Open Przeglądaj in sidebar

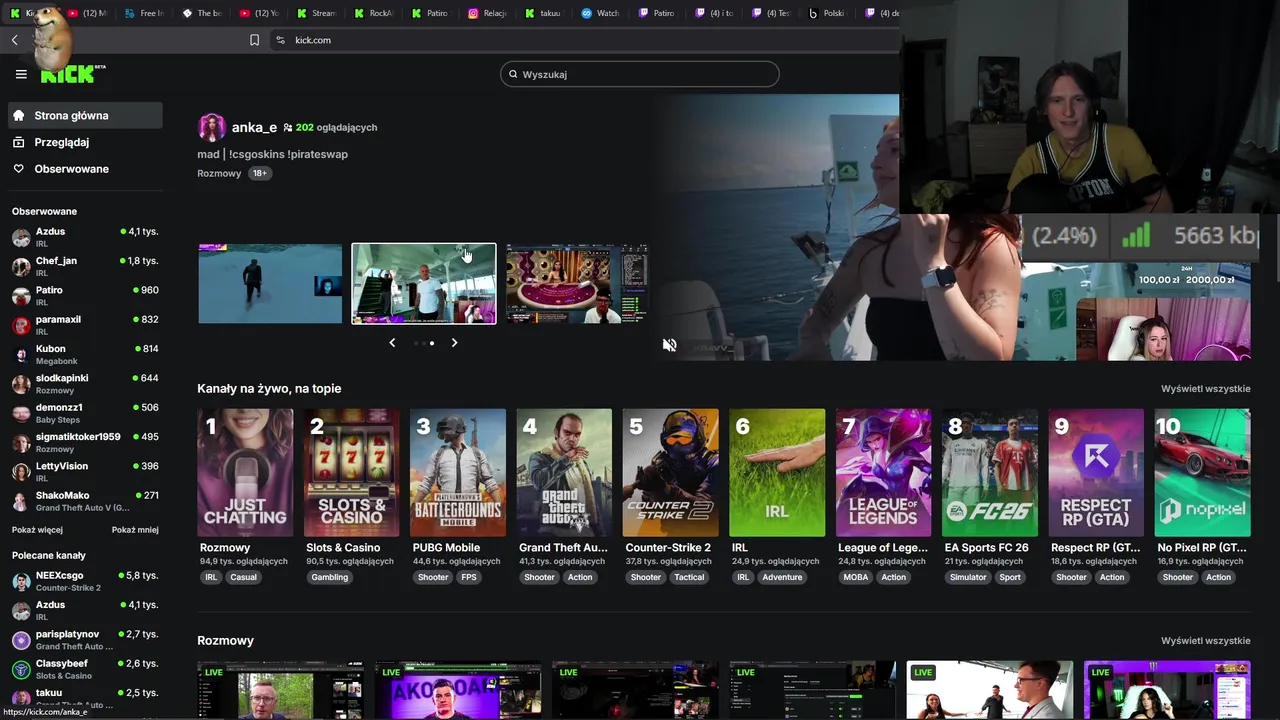(x=85, y=142)
